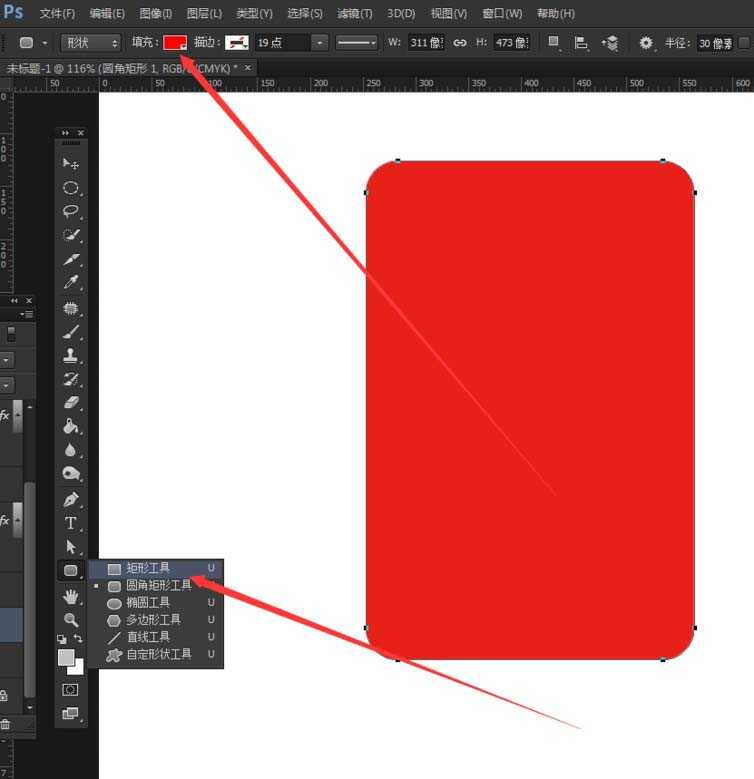Screen dimensions: 754x779
Task: Select the Eyedropper tool
Action: (x=70, y=284)
